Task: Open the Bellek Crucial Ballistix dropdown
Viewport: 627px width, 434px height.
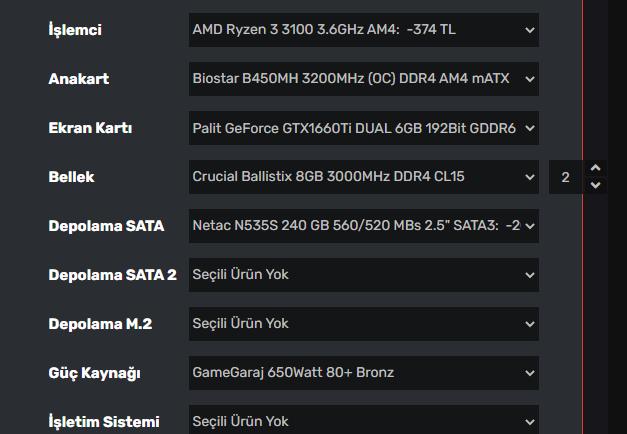Action: pos(364,177)
